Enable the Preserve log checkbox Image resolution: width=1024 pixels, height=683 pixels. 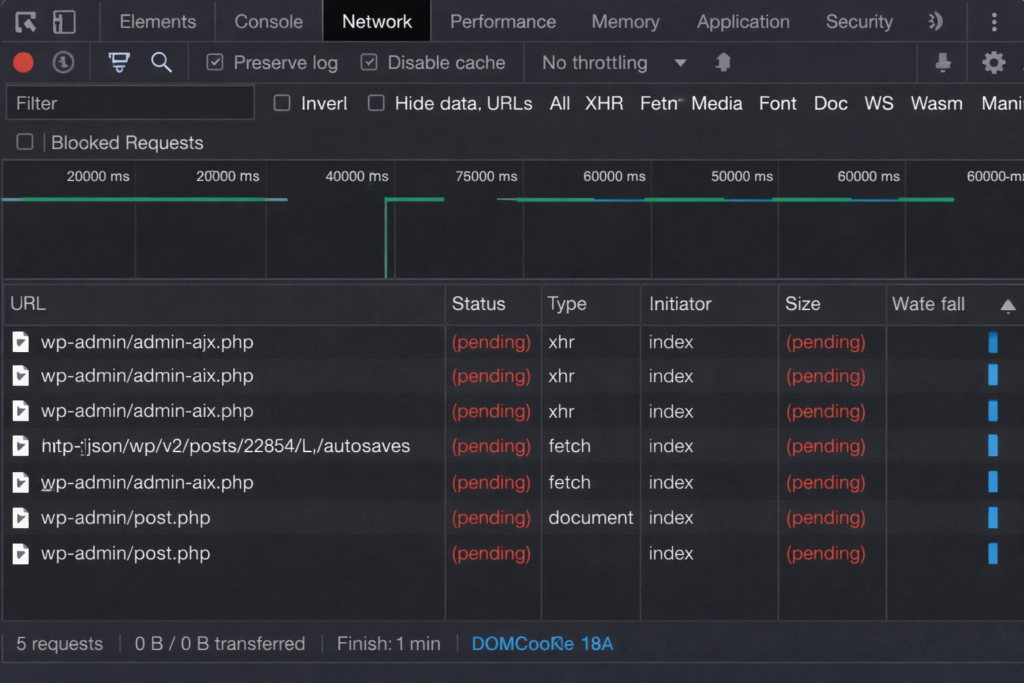point(214,62)
